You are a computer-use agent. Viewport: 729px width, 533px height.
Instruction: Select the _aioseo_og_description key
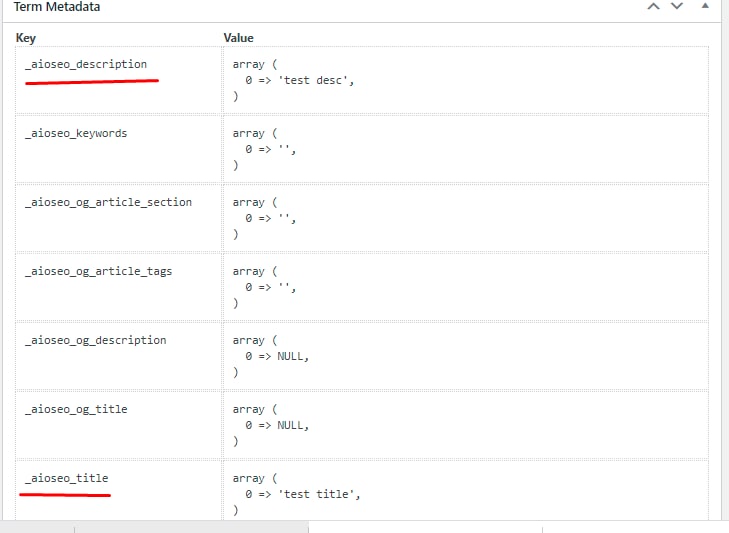96,340
